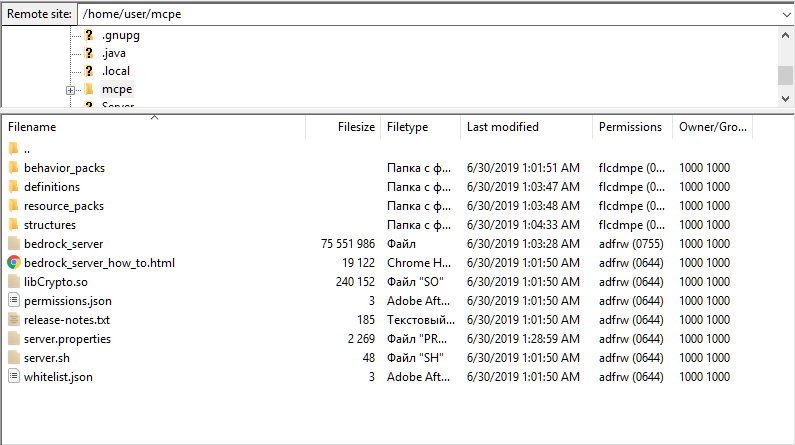Click the Текстовый... filetype cell
The width and height of the screenshot is (795, 445).
(x=421, y=320)
